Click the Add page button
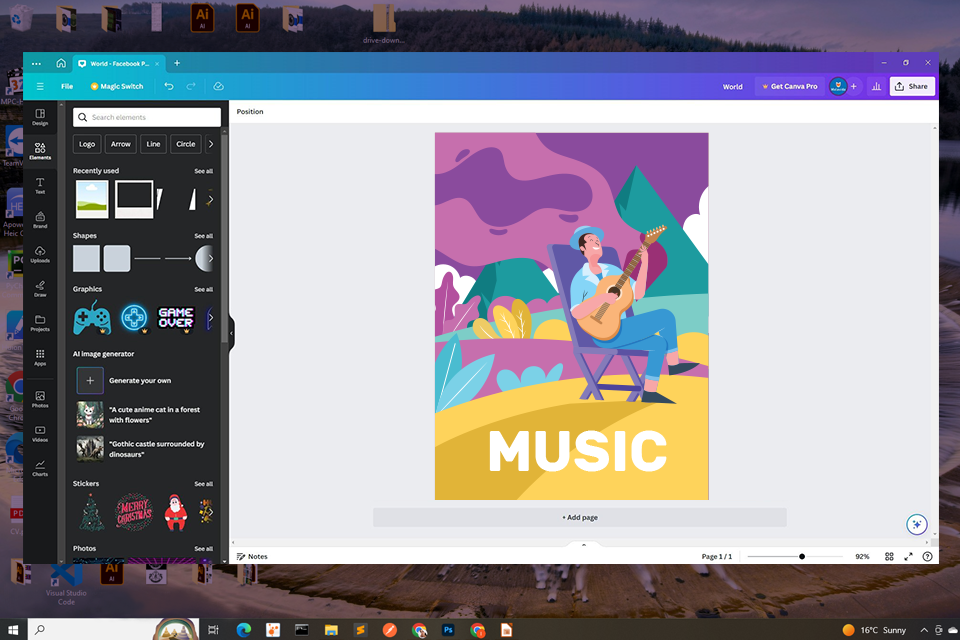 point(580,517)
